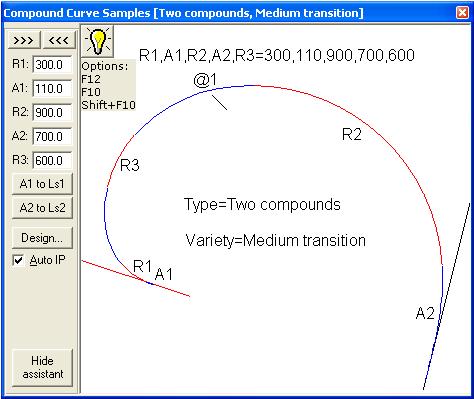Click the R2 input field

pyautogui.click(x=53, y=112)
